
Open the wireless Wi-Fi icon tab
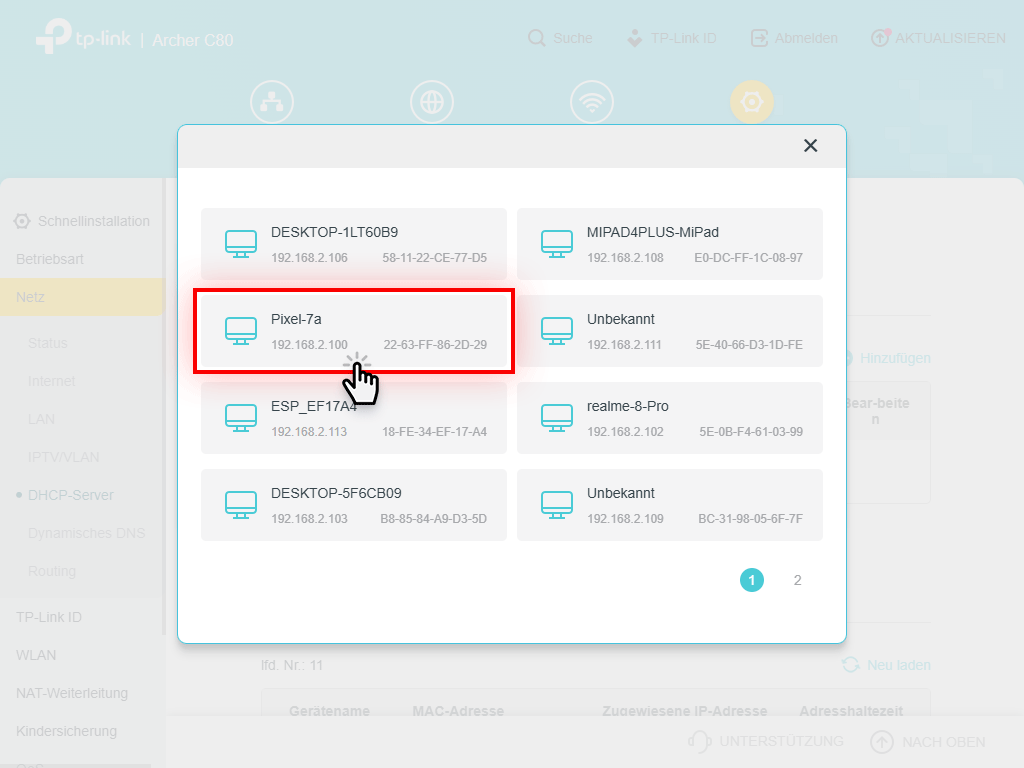point(591,102)
